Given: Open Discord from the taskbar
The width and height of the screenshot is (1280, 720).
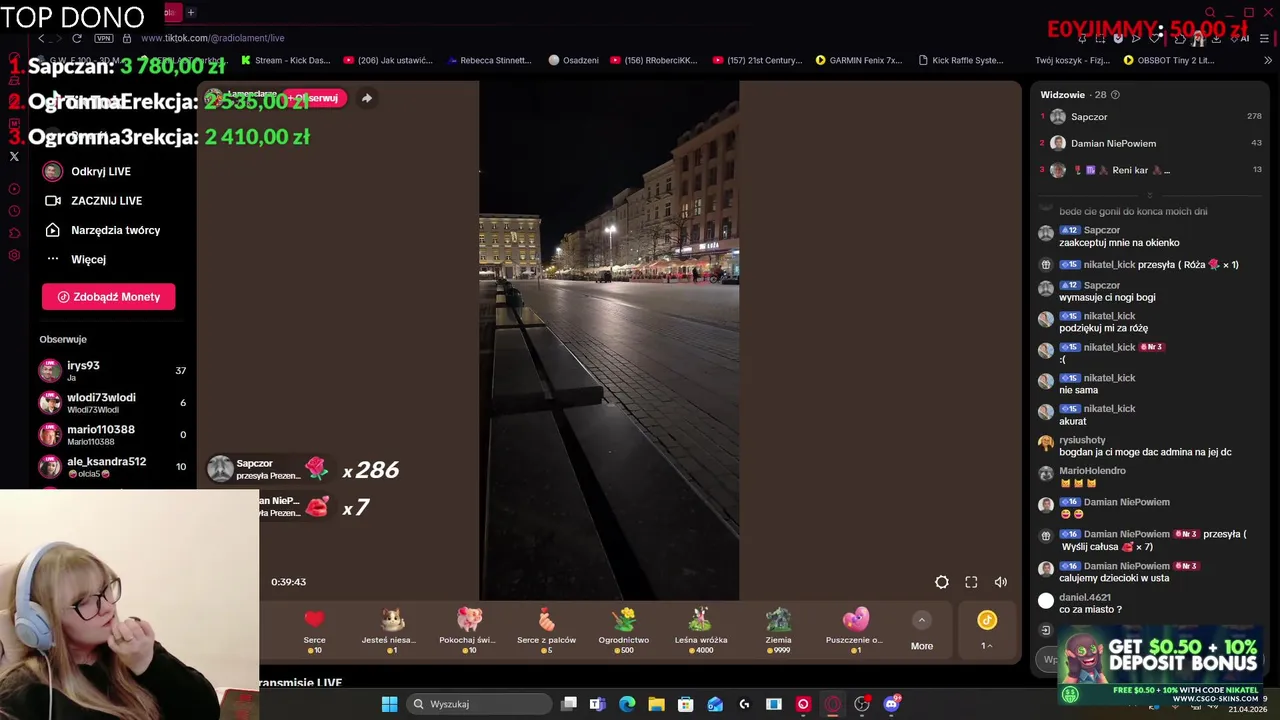Looking at the screenshot, I should click(x=891, y=704).
